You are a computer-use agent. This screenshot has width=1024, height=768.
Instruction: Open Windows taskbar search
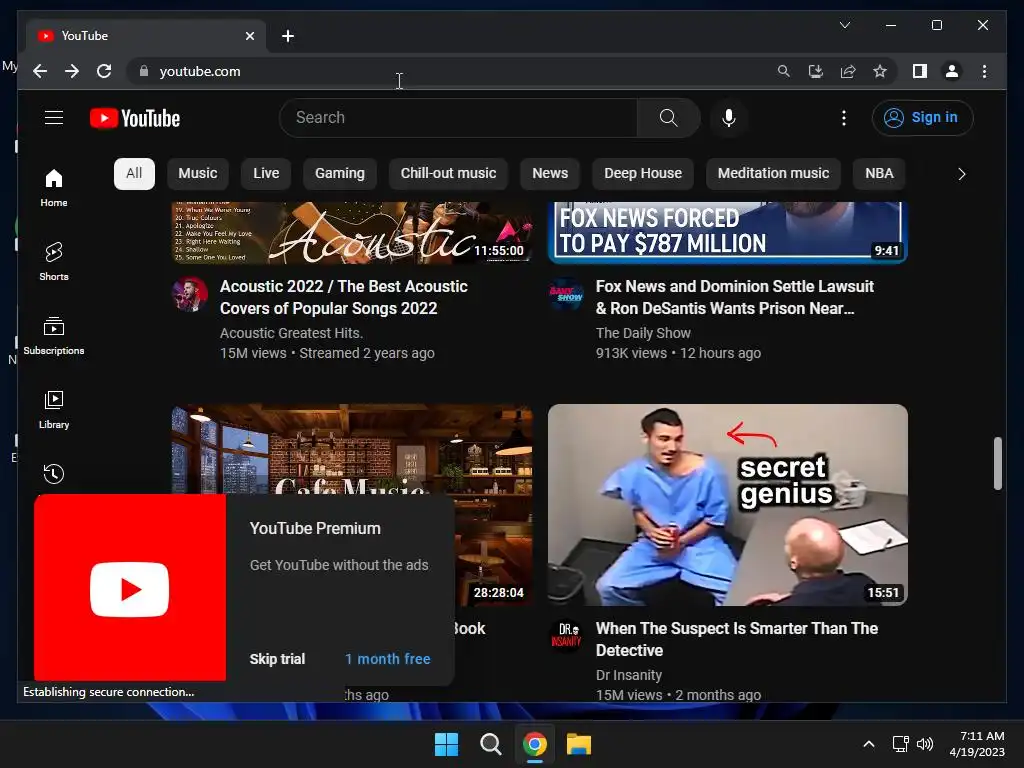tap(490, 744)
